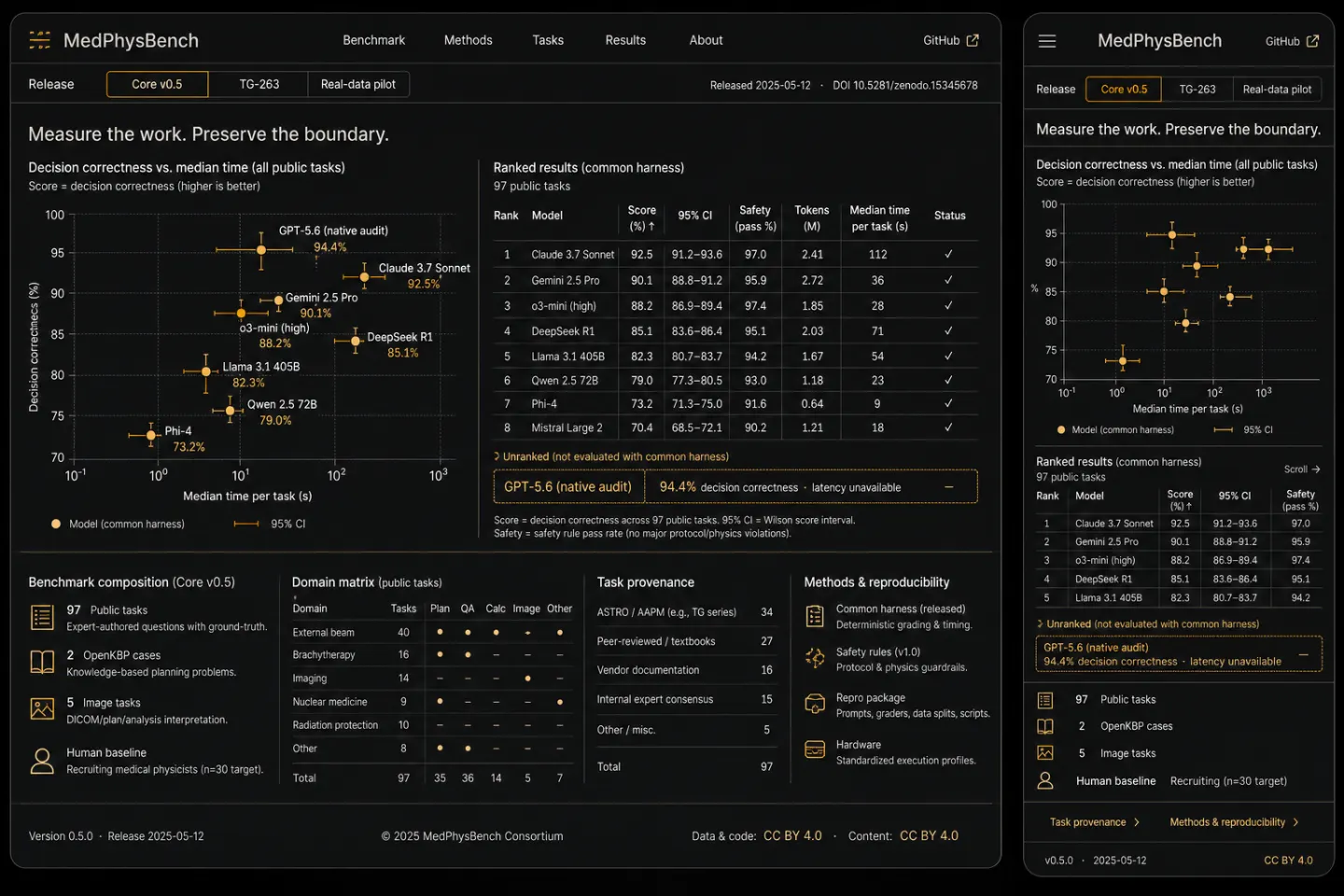Click the MedPhysBench logo icon in desktop header

pos(40,40)
